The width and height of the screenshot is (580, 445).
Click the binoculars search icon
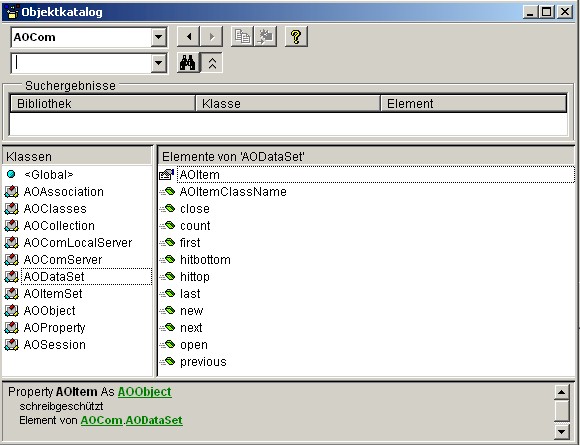pyautogui.click(x=188, y=63)
